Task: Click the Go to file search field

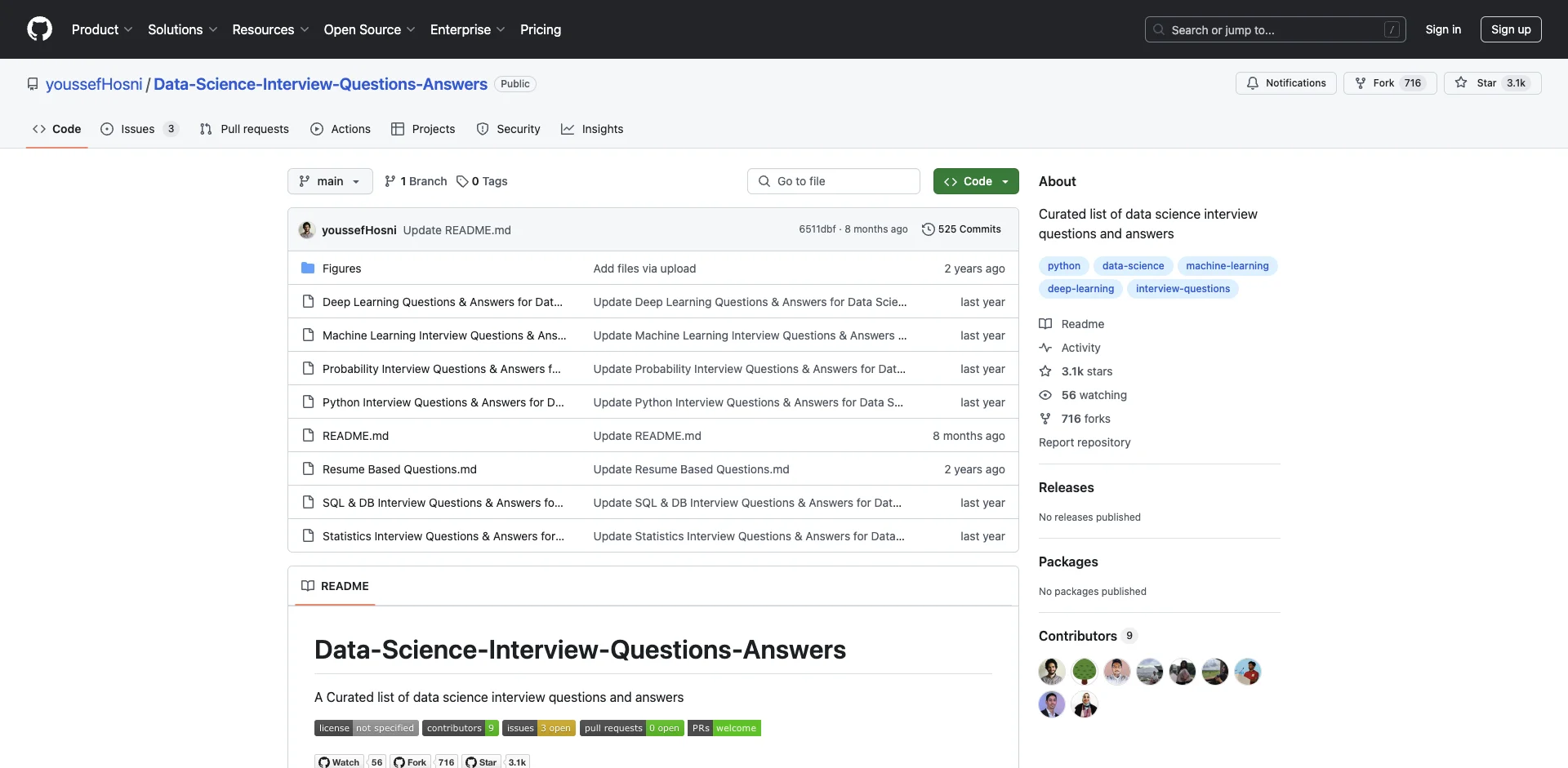Action: 833,181
